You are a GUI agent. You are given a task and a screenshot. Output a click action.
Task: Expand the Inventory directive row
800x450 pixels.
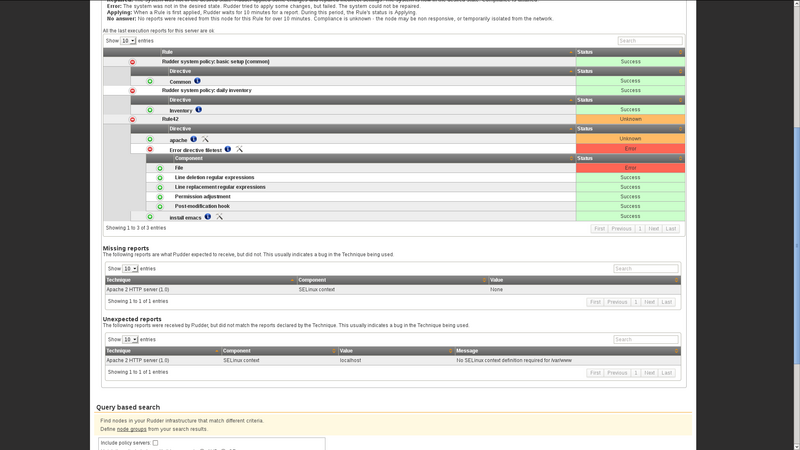click(150, 110)
